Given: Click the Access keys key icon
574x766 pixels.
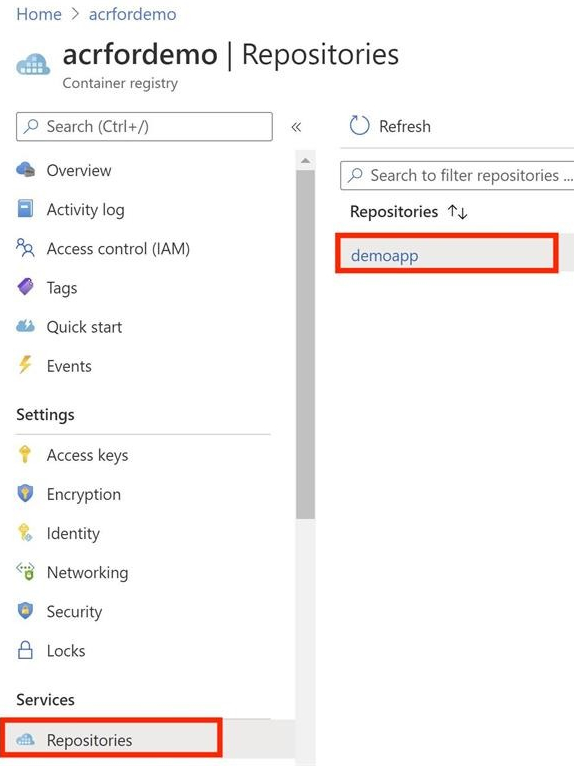Looking at the screenshot, I should coord(25,454).
